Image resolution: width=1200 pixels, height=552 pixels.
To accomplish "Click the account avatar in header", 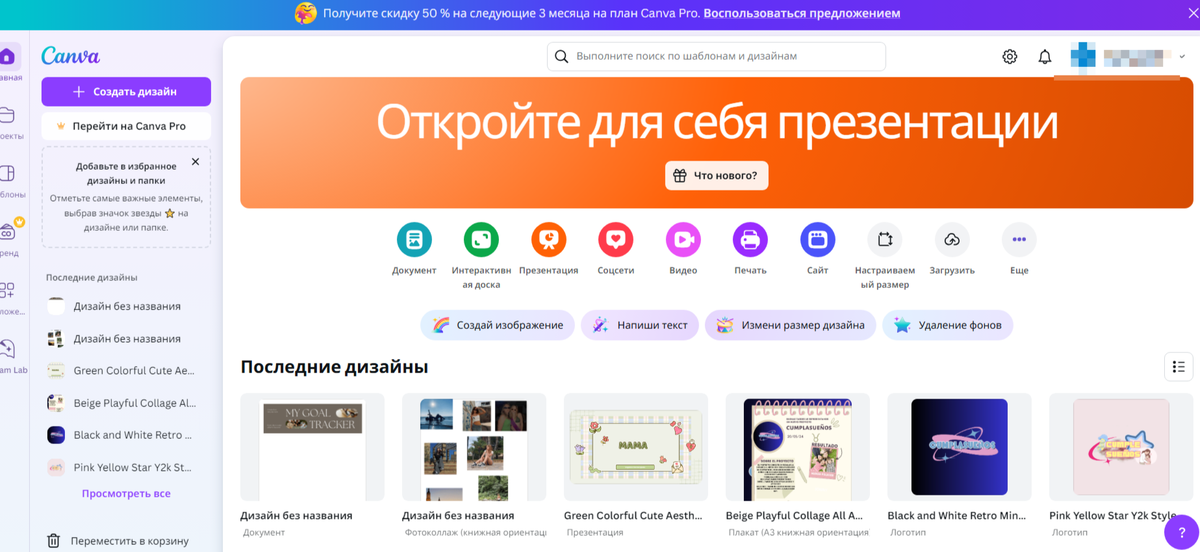I will coord(1083,56).
